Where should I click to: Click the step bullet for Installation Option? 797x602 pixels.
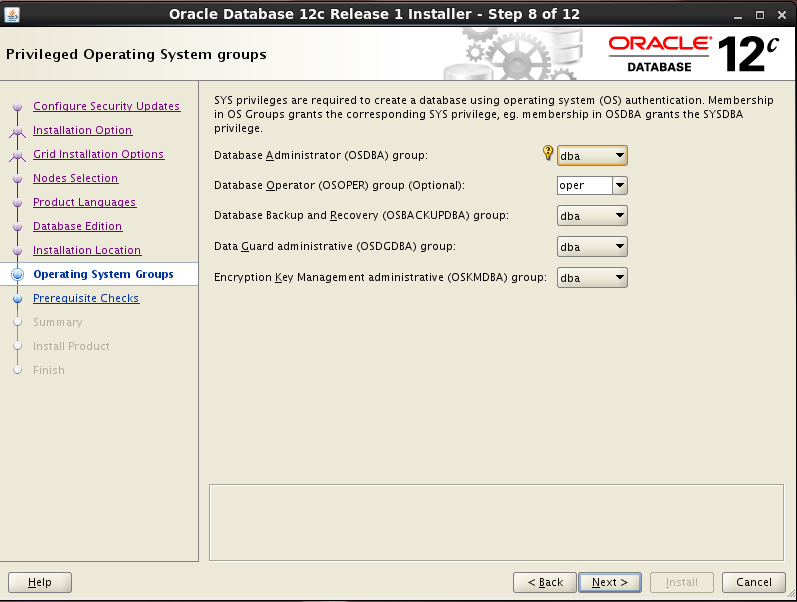tap(18, 131)
